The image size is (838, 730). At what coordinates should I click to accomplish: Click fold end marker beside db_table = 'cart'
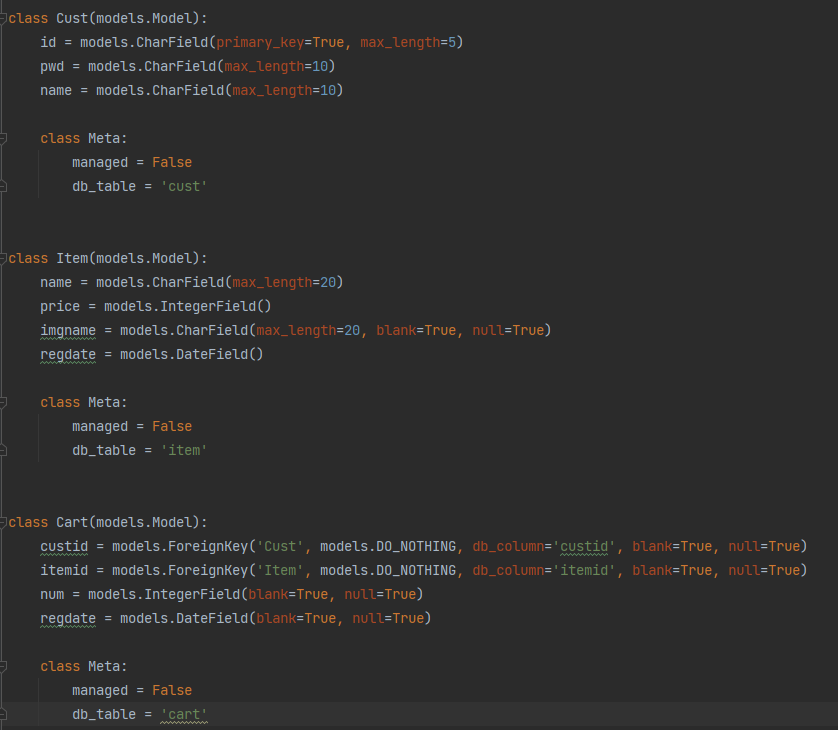3,715
